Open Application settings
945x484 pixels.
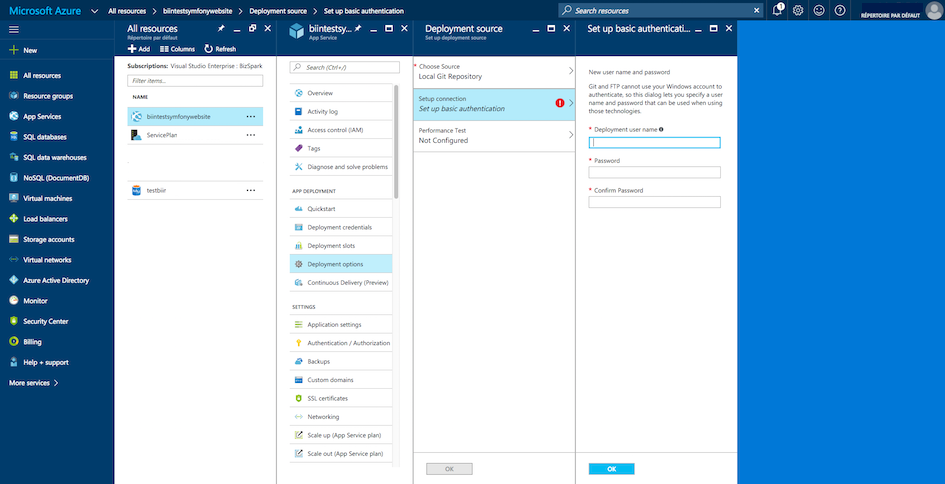pyautogui.click(x=341, y=325)
